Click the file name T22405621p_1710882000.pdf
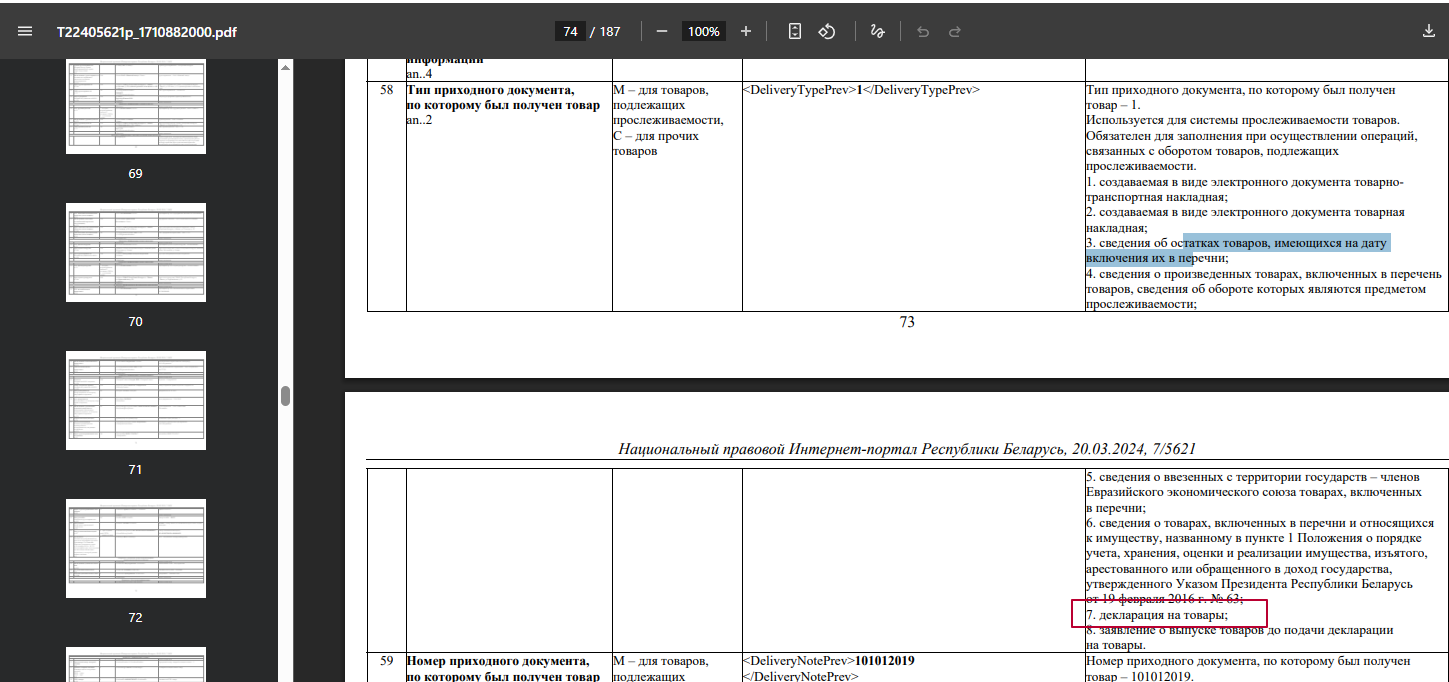Image resolution: width=1449 pixels, height=682 pixels. 146,32
